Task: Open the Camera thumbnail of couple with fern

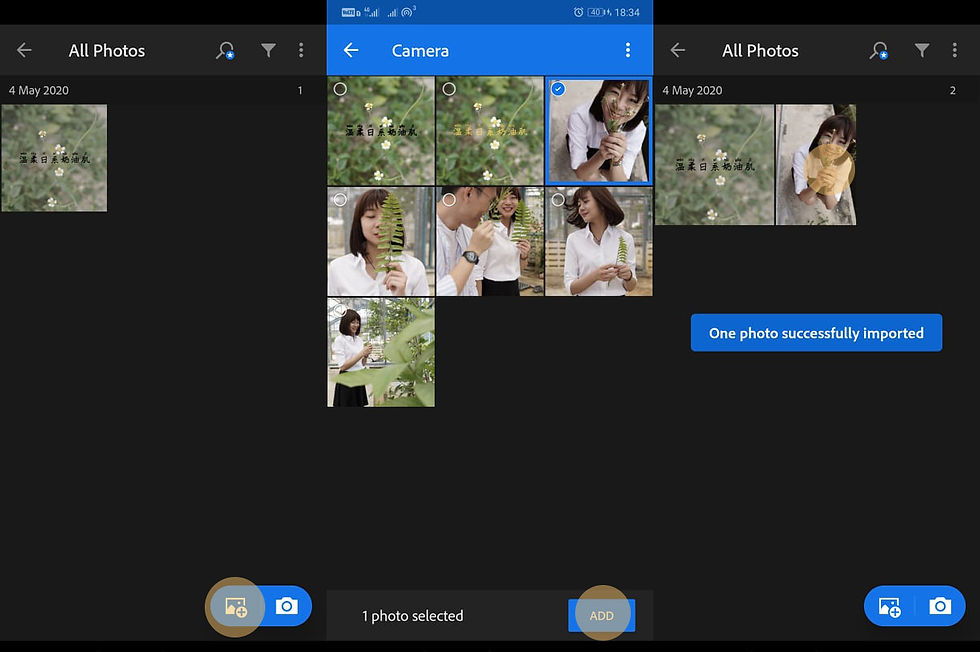Action: click(x=489, y=241)
